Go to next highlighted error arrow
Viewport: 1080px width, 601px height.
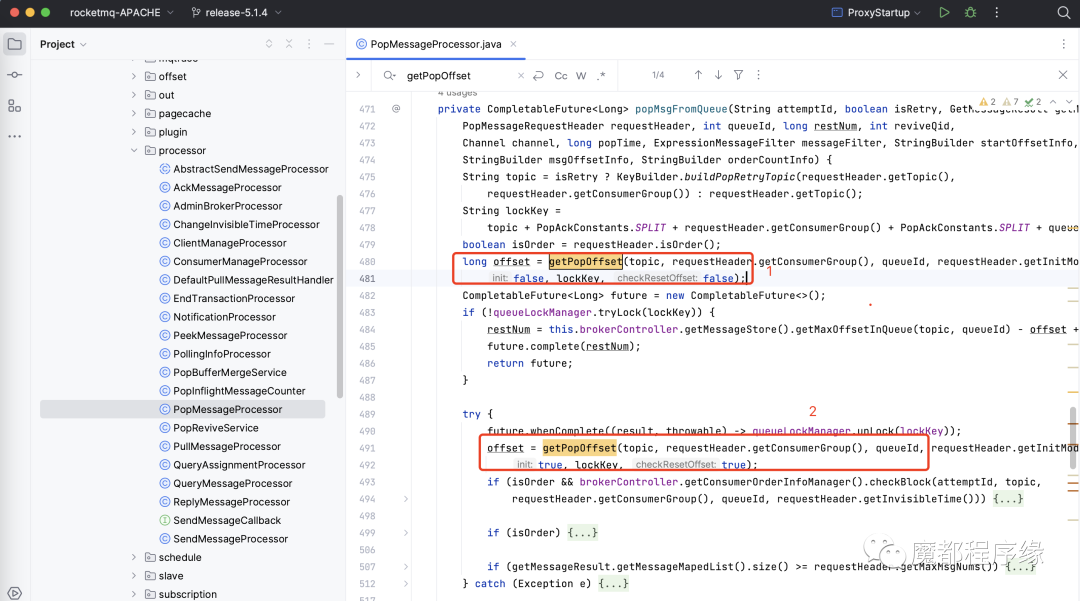tap(1069, 102)
